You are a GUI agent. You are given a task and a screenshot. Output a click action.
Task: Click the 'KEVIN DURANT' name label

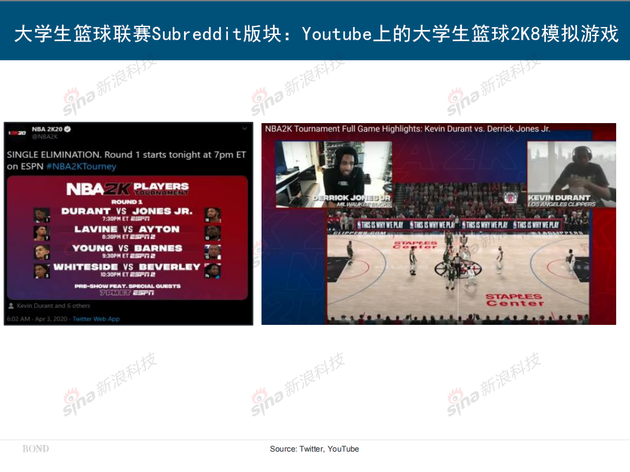(x=559, y=198)
